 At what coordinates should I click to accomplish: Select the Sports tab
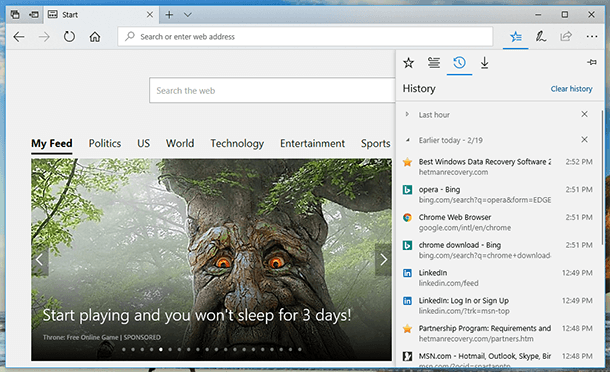[x=375, y=144]
